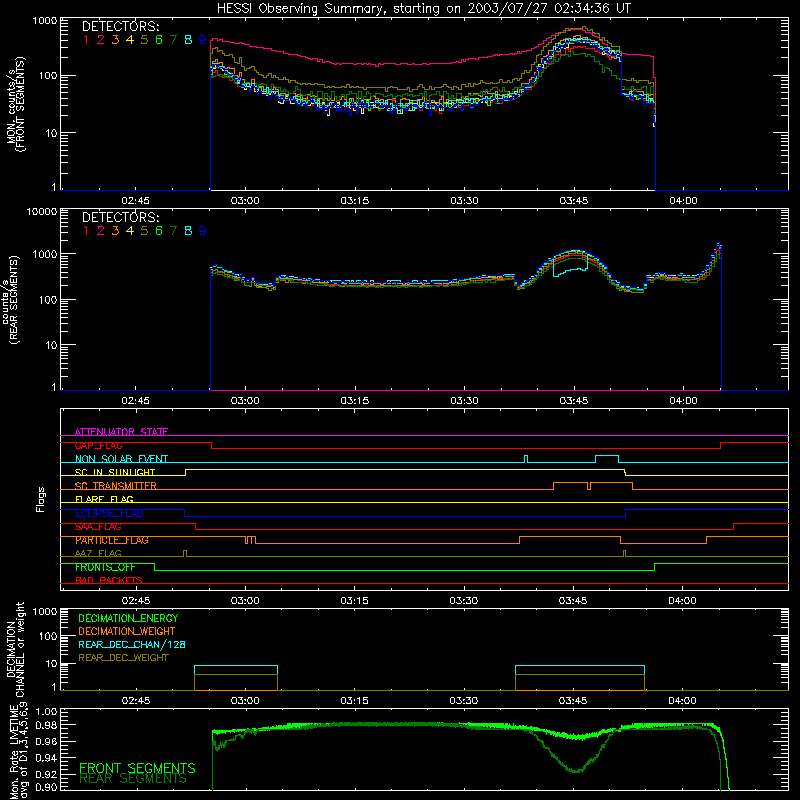Click the DECIMATION_ENERGY legend entry
The height and width of the screenshot is (800, 800).
(x=128, y=618)
